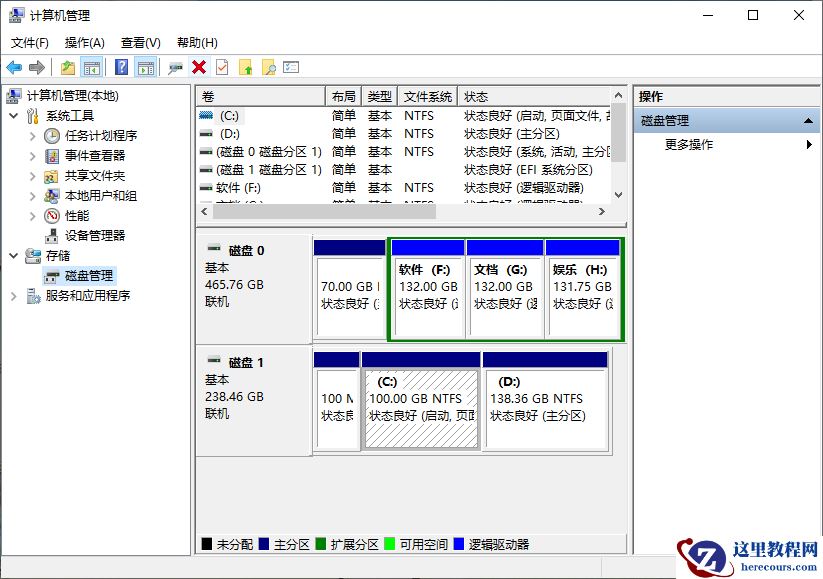The width and height of the screenshot is (823, 579).
Task: Open the 操作(A) menu
Action: point(84,42)
